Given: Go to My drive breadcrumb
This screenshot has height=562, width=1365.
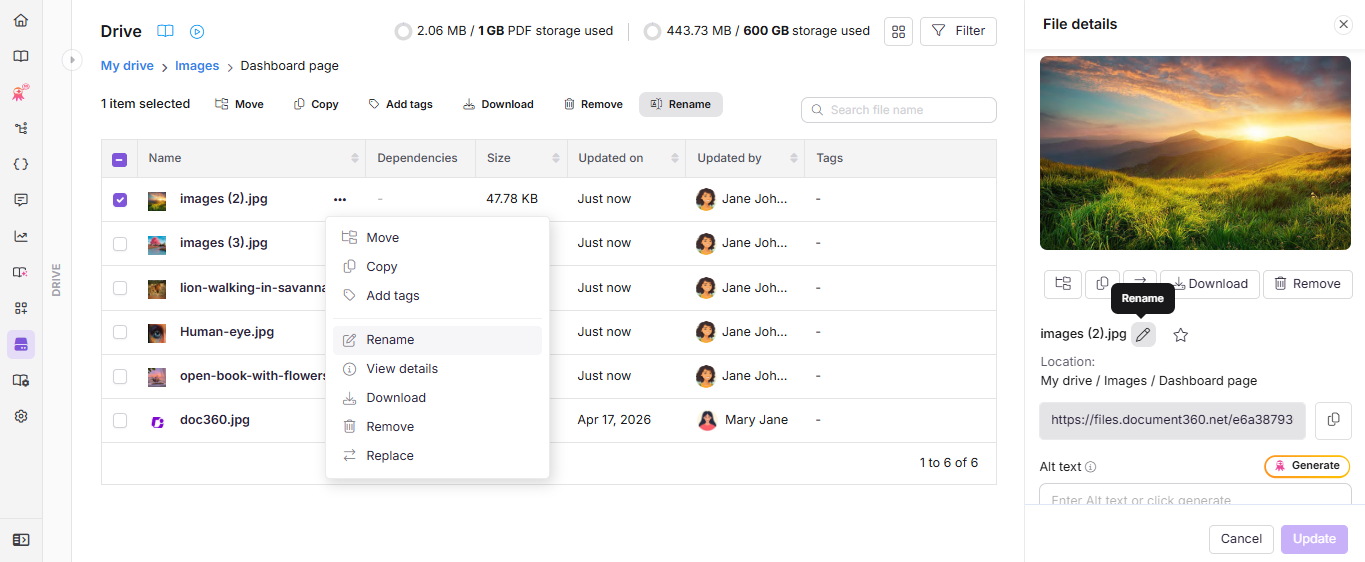Looking at the screenshot, I should coord(127,66).
